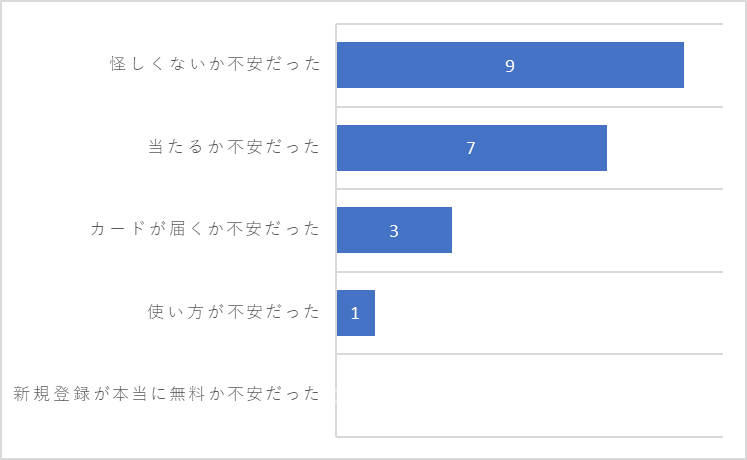This screenshot has height=460, width=747.
Task: Select the bottom border line of plot
Action: pyautogui.click(x=530, y=437)
